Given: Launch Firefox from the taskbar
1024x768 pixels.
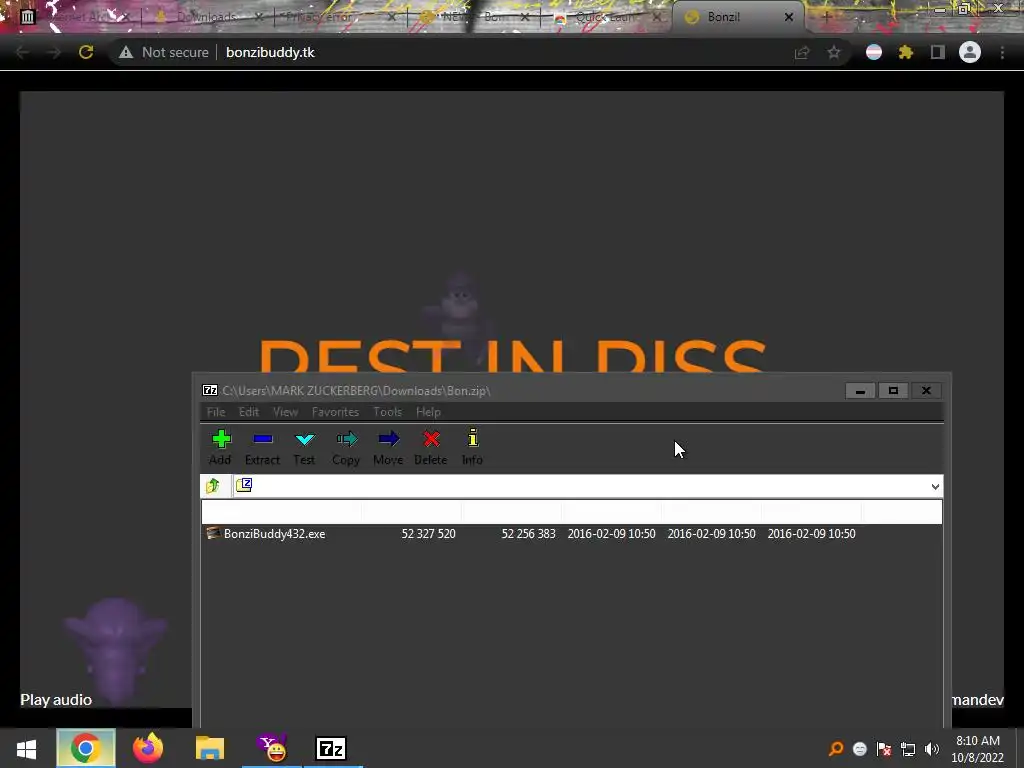Looking at the screenshot, I should (x=148, y=748).
